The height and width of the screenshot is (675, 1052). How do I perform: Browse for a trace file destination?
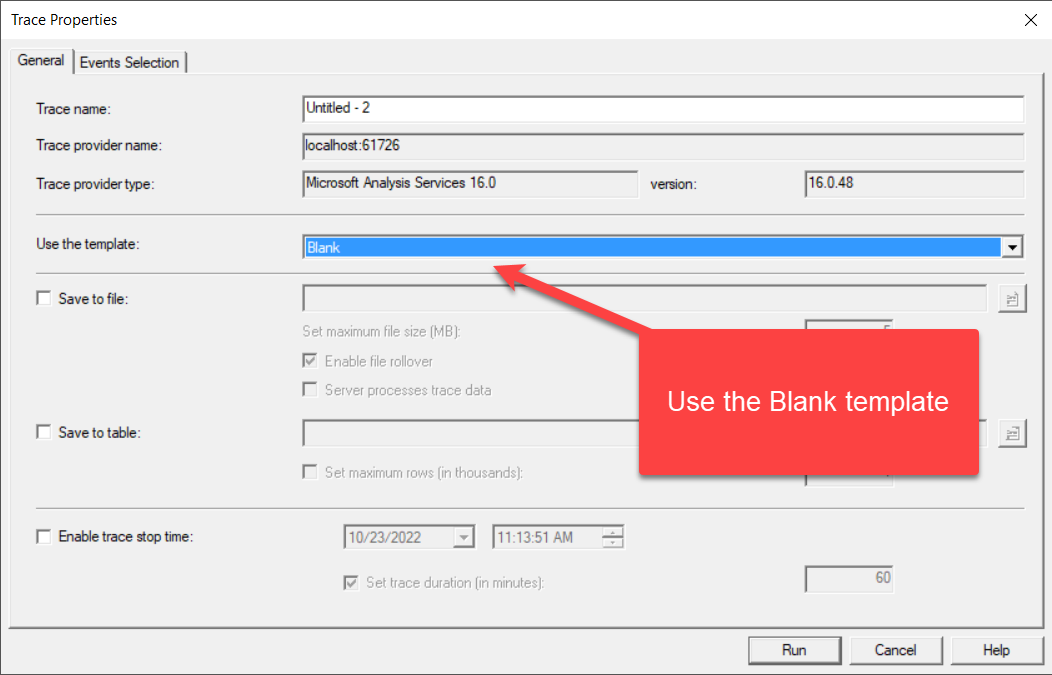click(1012, 297)
